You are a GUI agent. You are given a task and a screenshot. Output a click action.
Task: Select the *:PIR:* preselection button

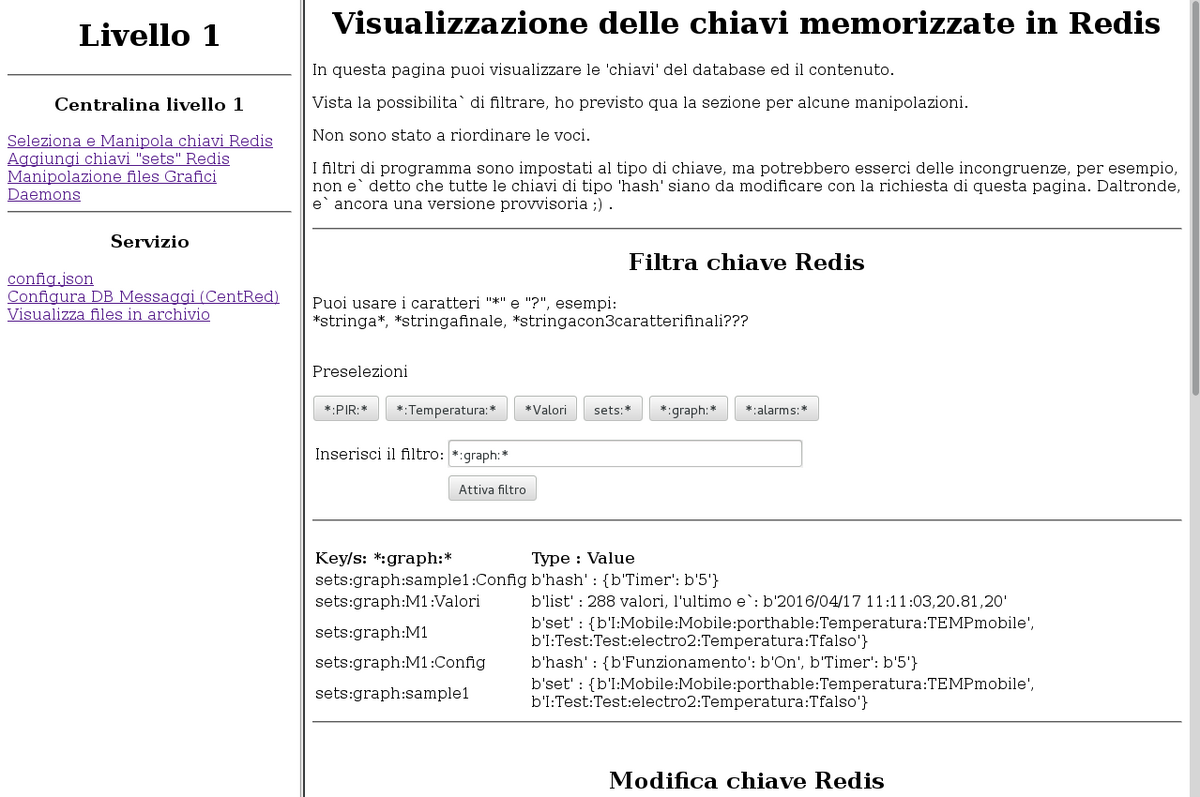click(346, 409)
